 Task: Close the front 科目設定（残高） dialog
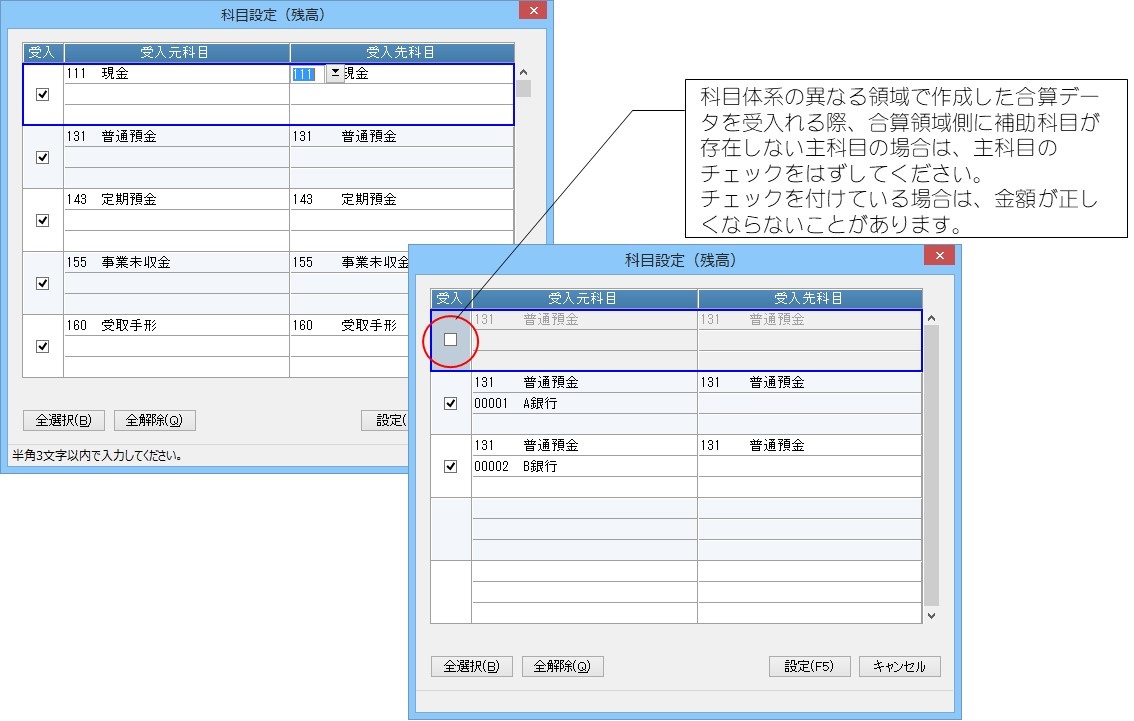[939, 255]
